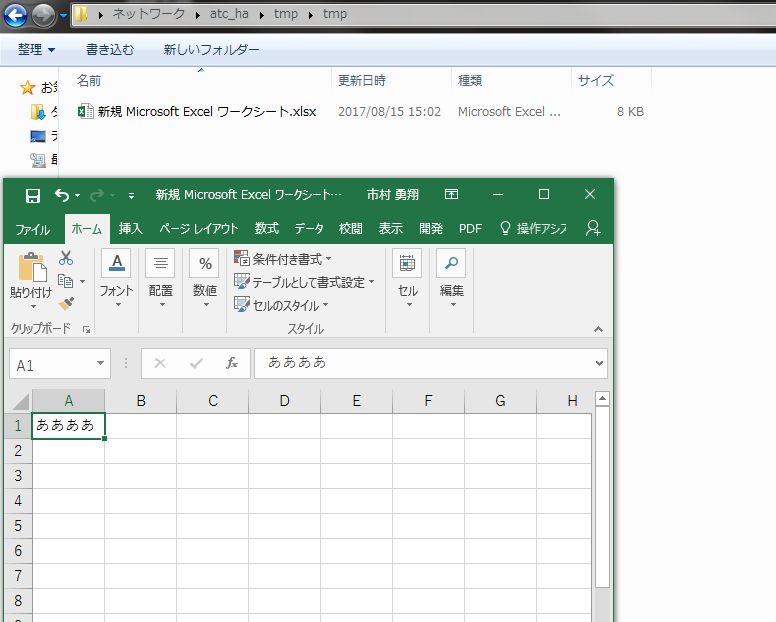Viewport: 776px width, 622px height.
Task: Select the ホーム ribbon tab
Action: (87, 229)
